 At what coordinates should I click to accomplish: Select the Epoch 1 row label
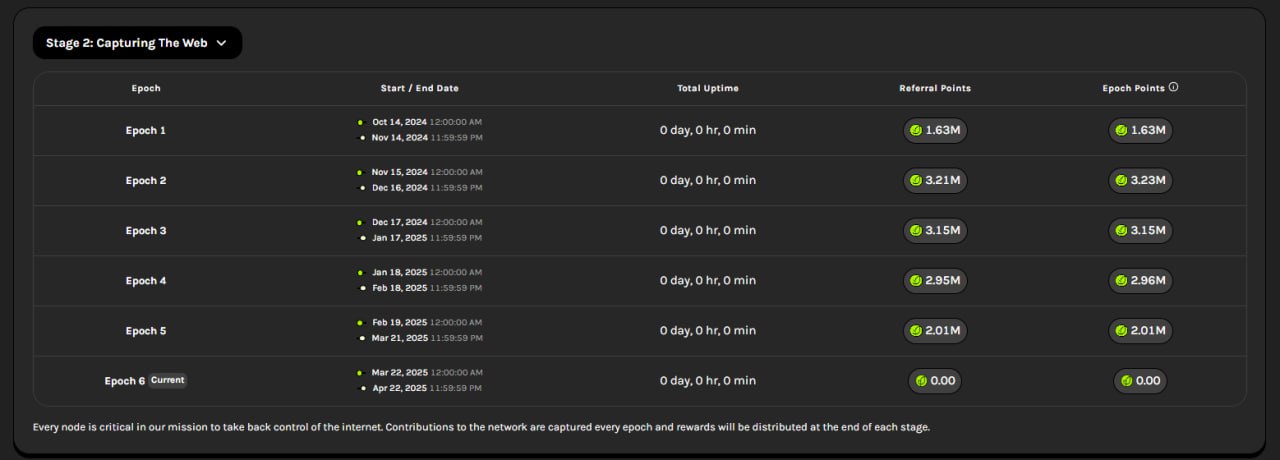146,131
